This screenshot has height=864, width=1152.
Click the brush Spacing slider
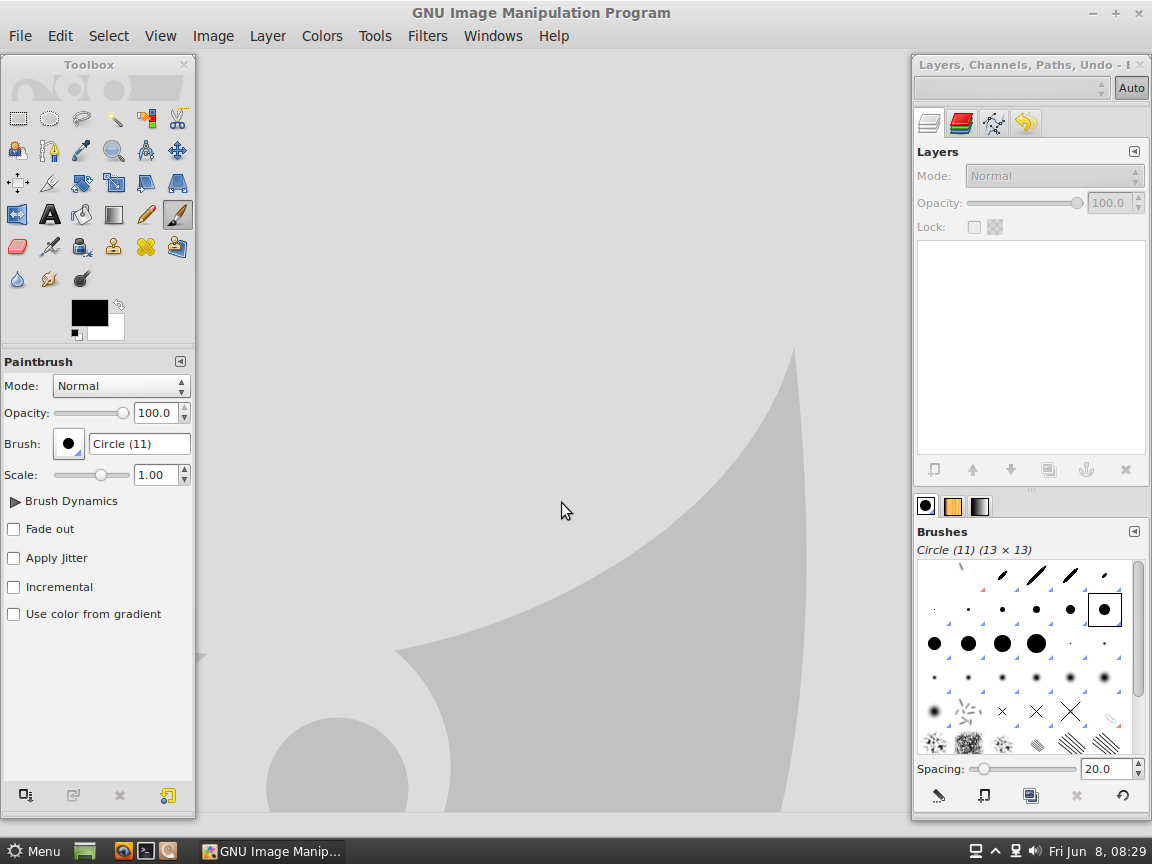click(x=1023, y=769)
